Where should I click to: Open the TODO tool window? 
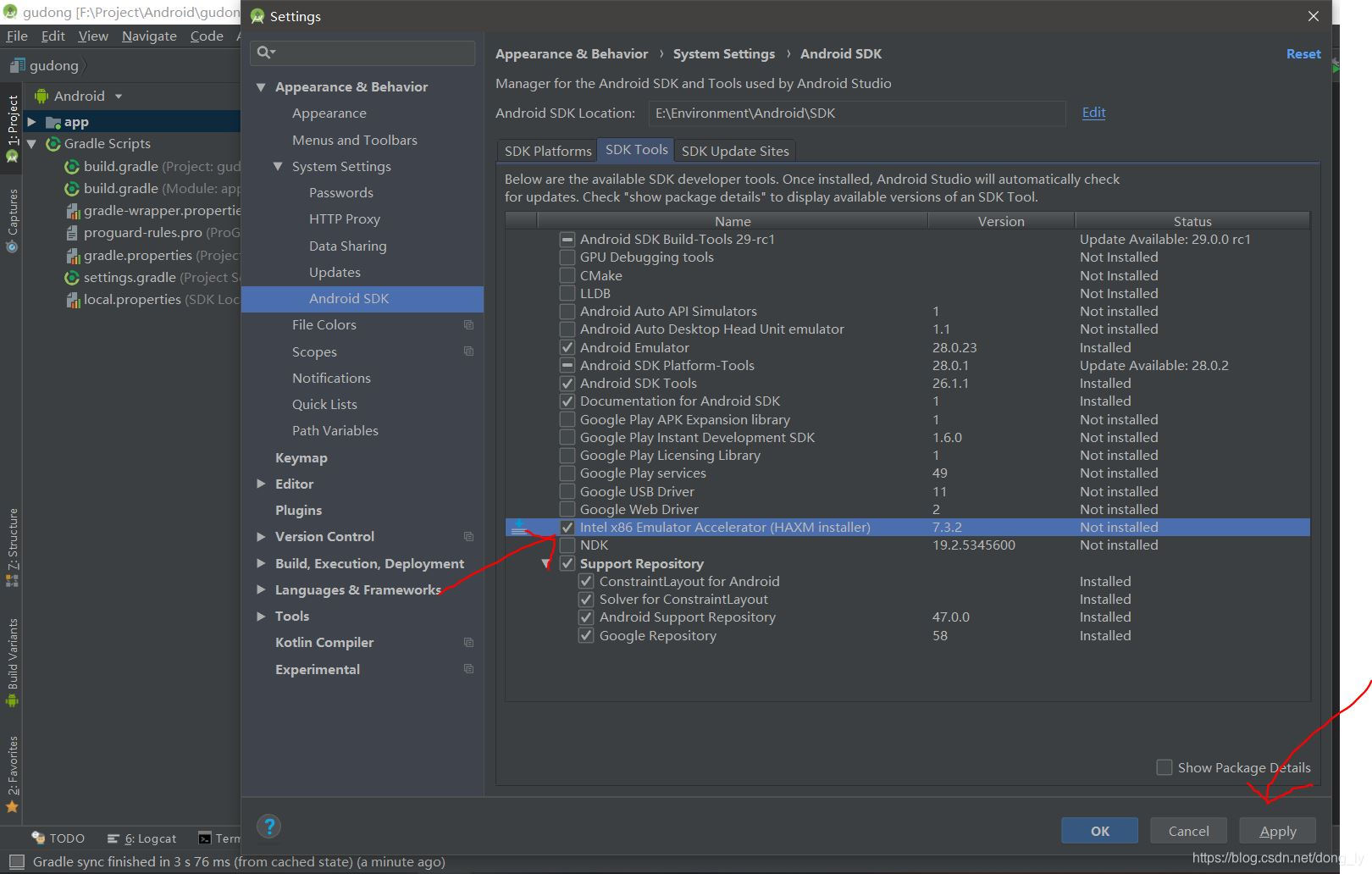pos(58,838)
